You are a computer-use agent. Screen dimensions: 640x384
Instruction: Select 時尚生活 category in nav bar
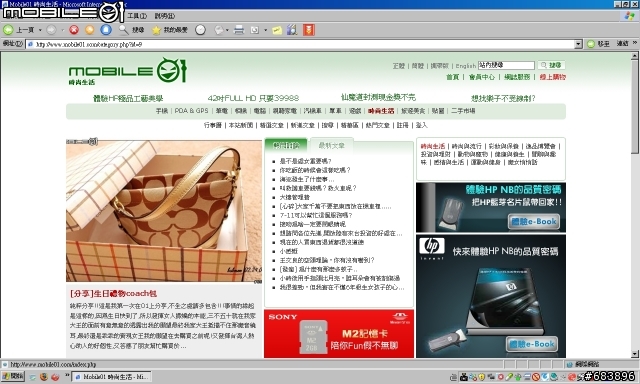(381, 111)
